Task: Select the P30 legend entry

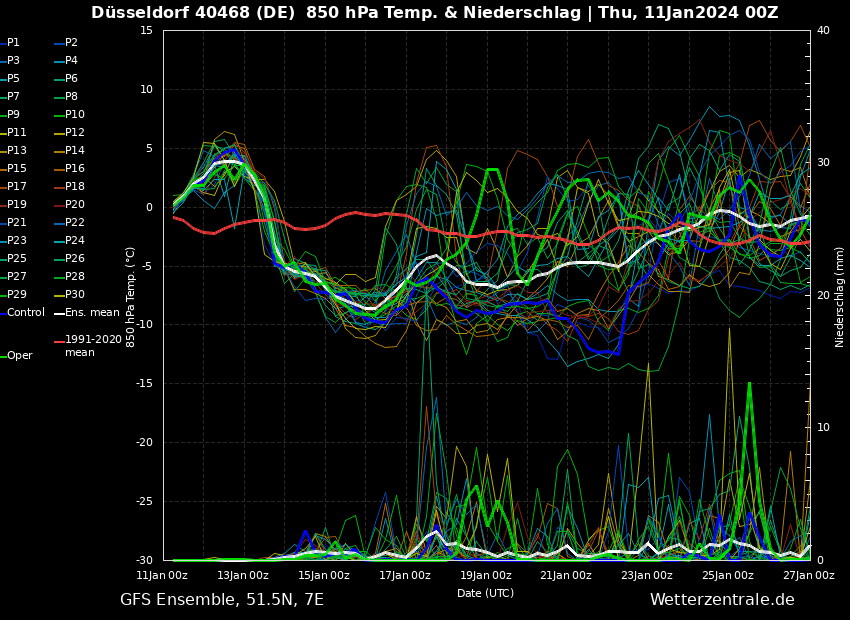Action: 74,295
